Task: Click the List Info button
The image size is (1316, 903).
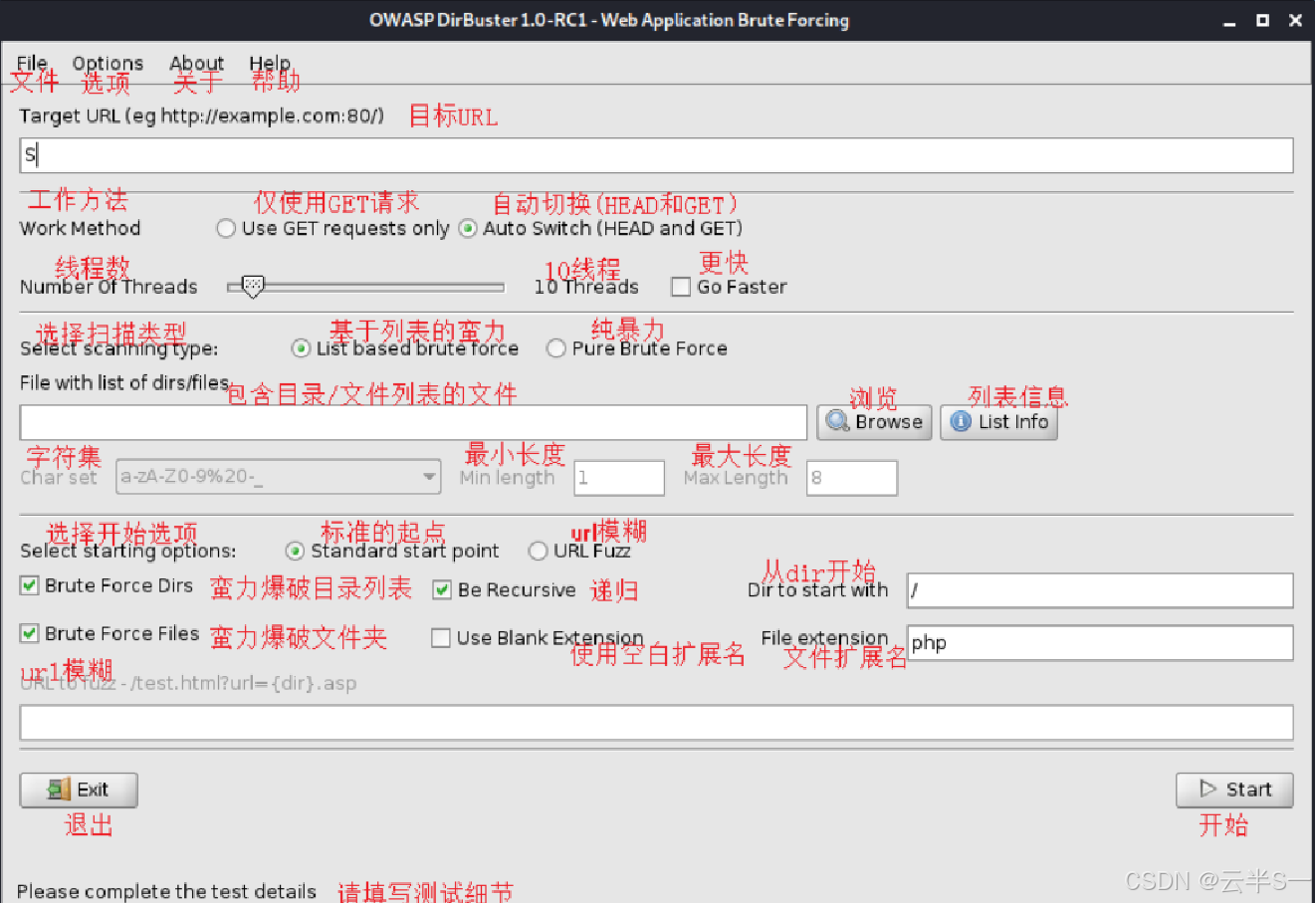Action: 998,422
